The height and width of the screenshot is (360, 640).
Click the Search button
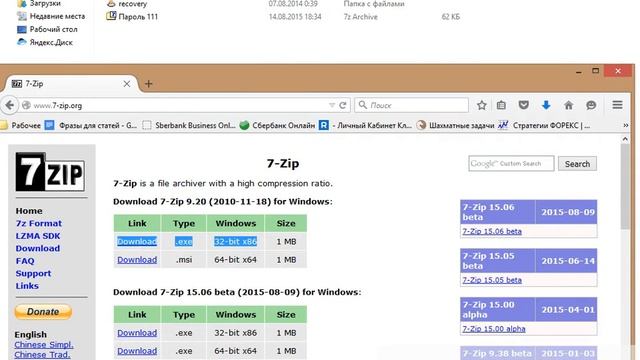click(x=577, y=164)
